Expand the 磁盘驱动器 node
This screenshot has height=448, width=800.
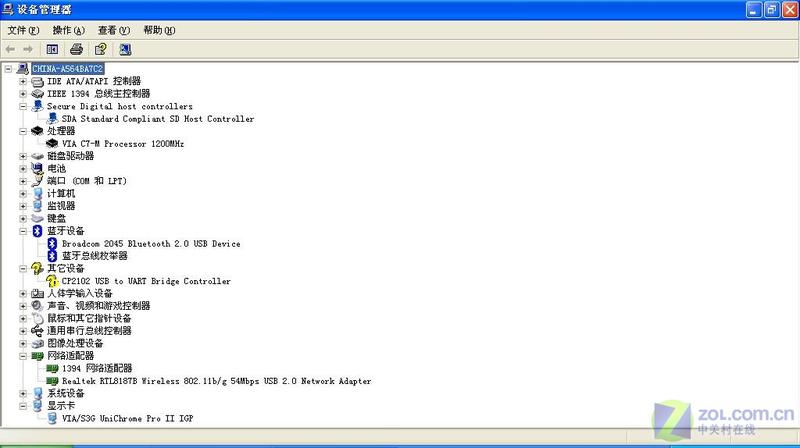click(23, 156)
